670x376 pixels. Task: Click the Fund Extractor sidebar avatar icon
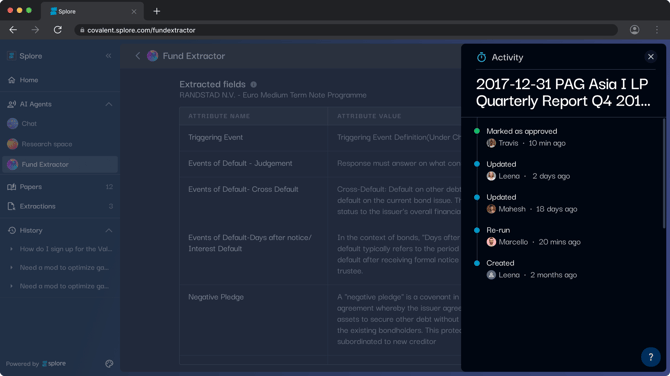coord(12,164)
